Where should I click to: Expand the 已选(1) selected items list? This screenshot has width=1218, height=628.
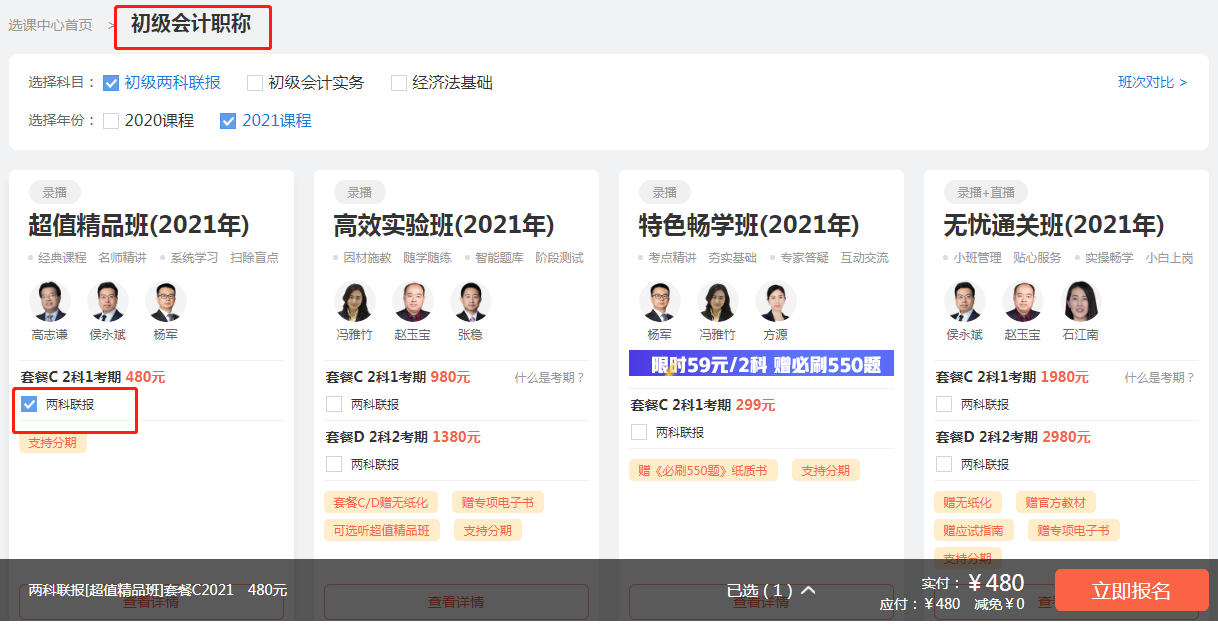[771, 591]
